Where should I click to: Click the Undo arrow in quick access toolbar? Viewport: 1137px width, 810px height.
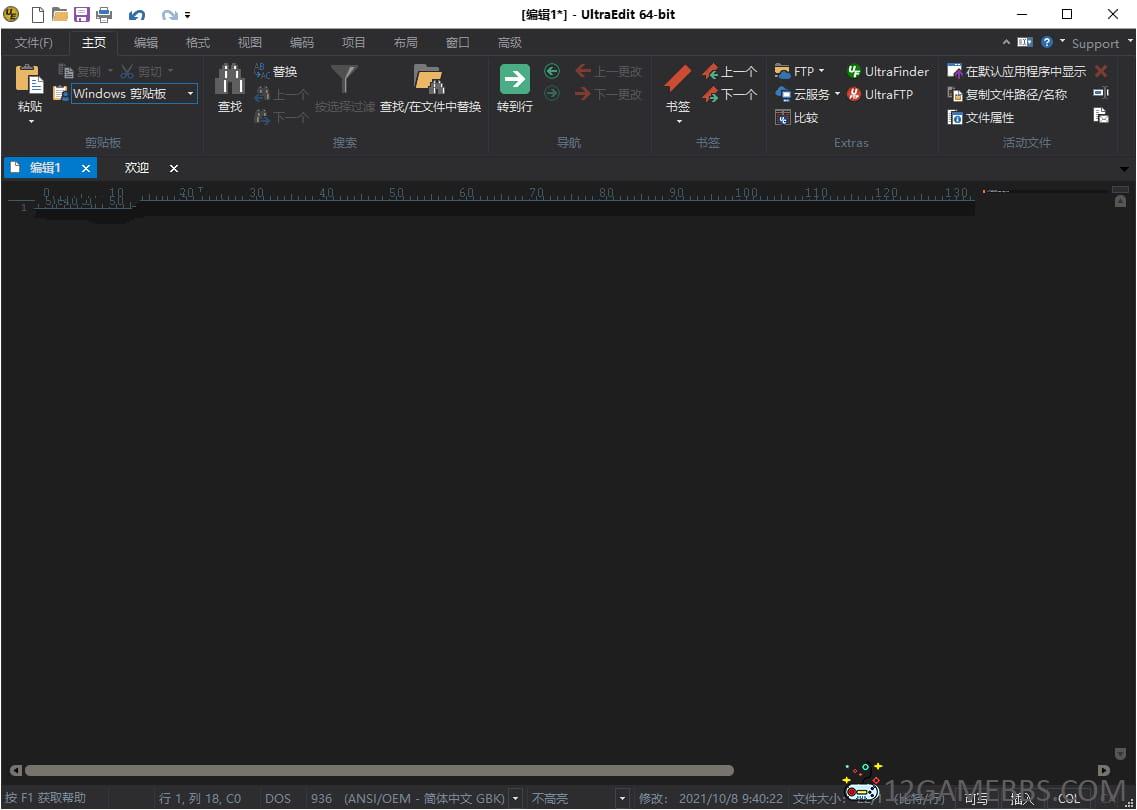click(137, 15)
